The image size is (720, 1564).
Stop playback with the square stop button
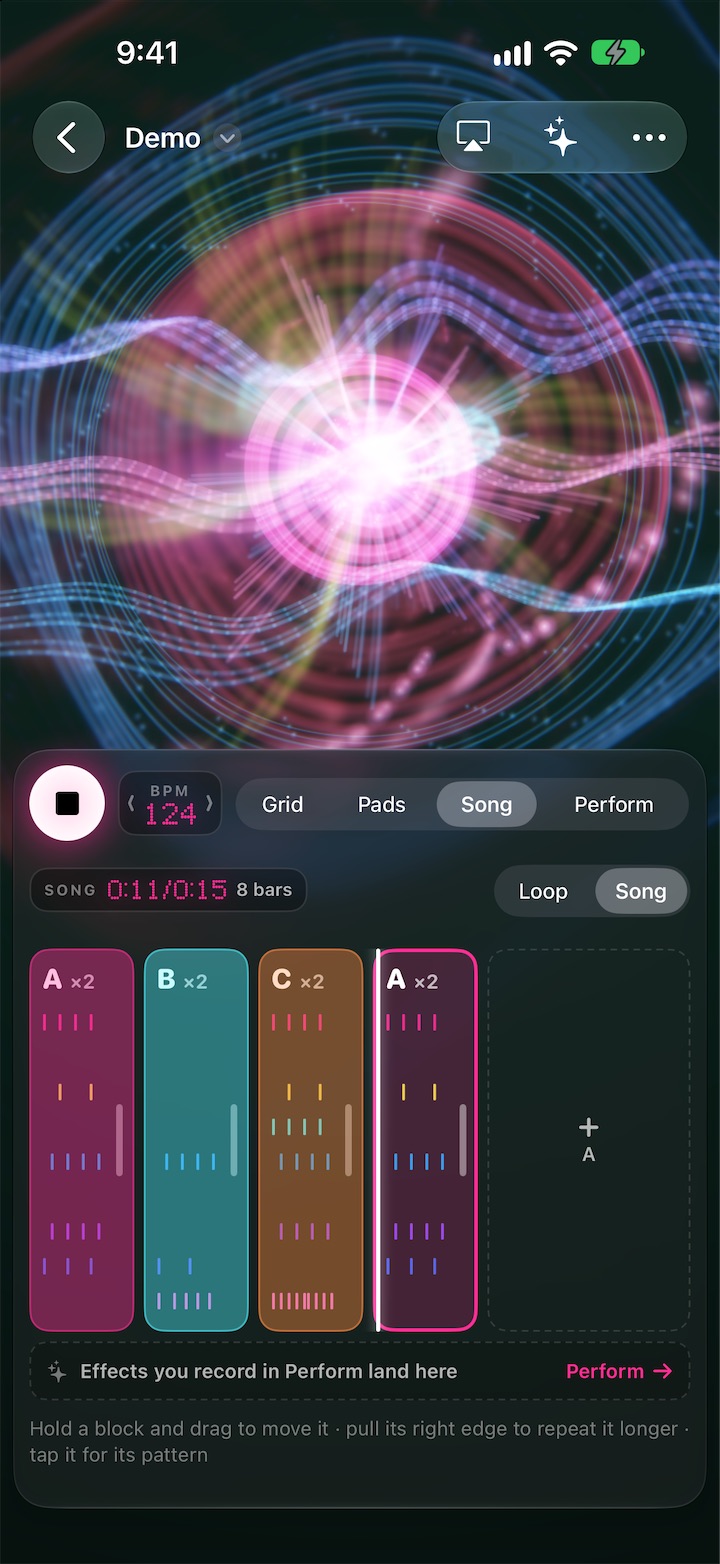coord(67,803)
